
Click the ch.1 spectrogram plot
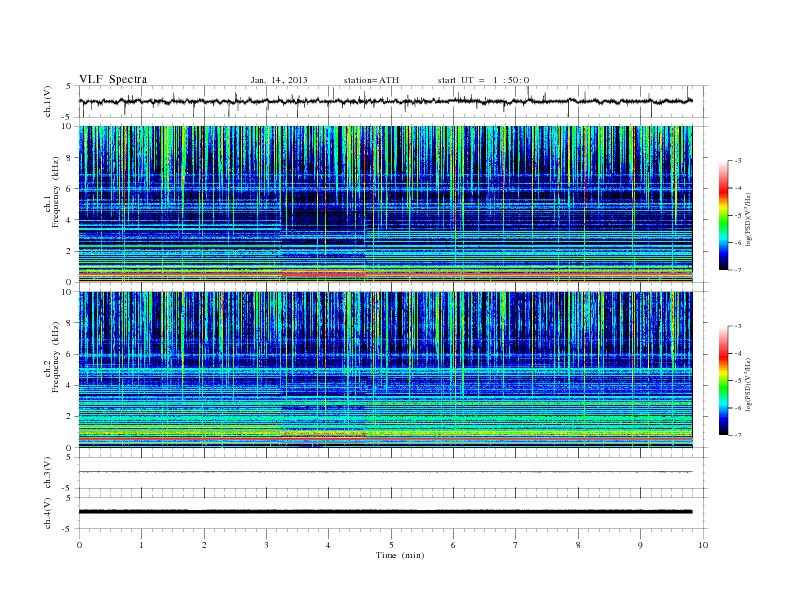pyautogui.click(x=386, y=204)
